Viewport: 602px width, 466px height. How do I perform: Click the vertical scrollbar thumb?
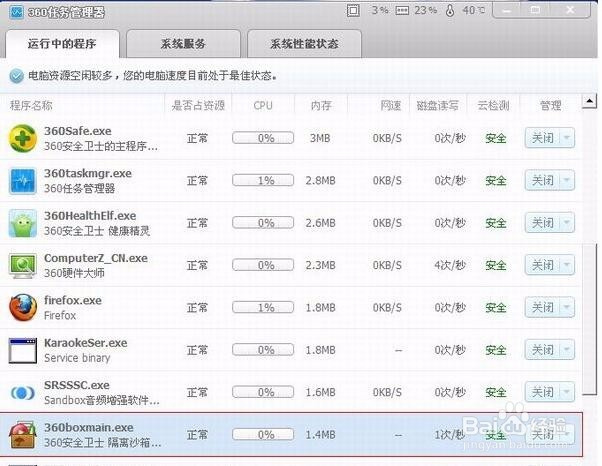pyautogui.click(x=590, y=318)
